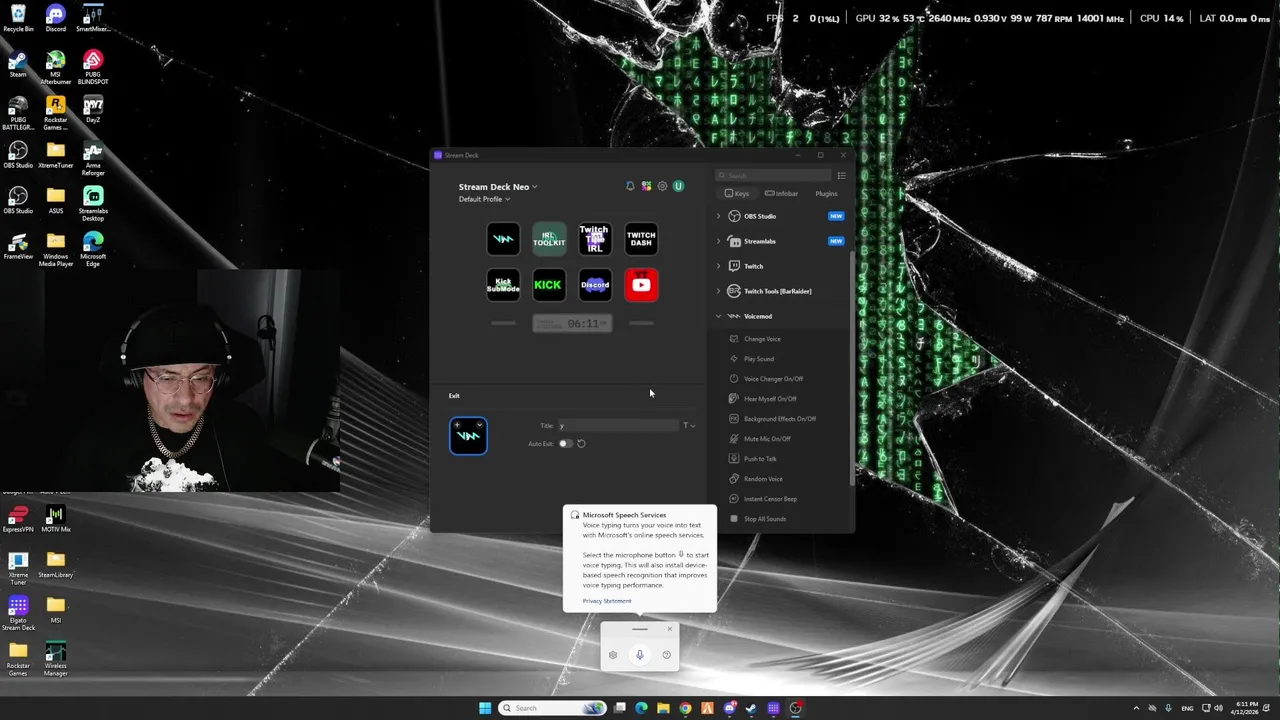Click the actions list scrollbar
Viewport: 1280px width, 720px height.
pos(852,370)
